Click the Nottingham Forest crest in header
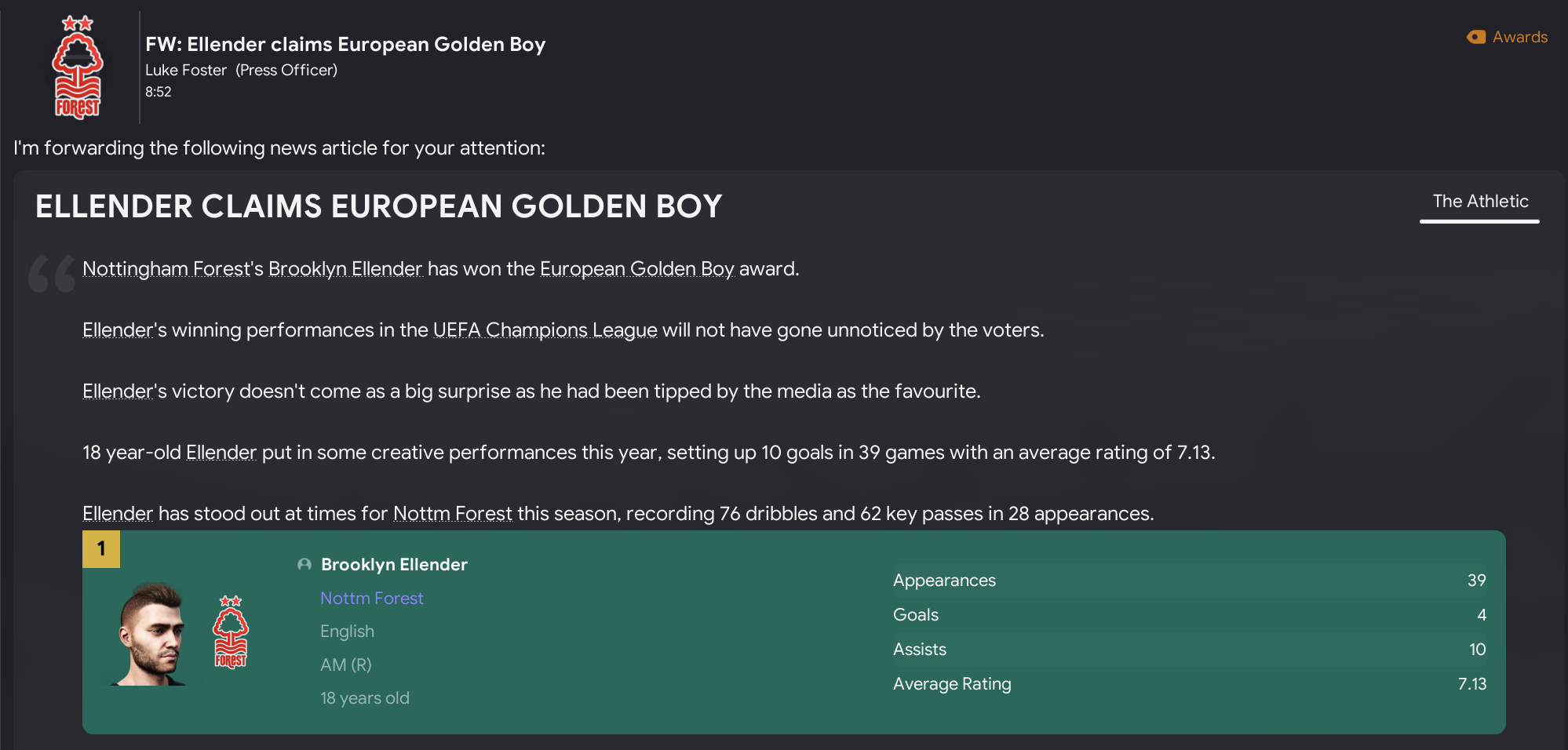Screen dimensions: 1568x750 (77, 67)
